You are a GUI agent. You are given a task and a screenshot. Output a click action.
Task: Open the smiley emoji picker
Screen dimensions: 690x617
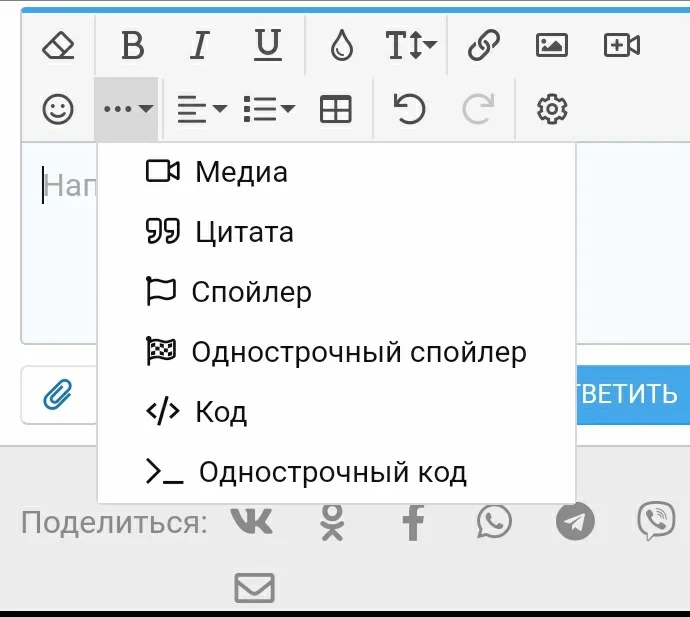pyautogui.click(x=59, y=109)
